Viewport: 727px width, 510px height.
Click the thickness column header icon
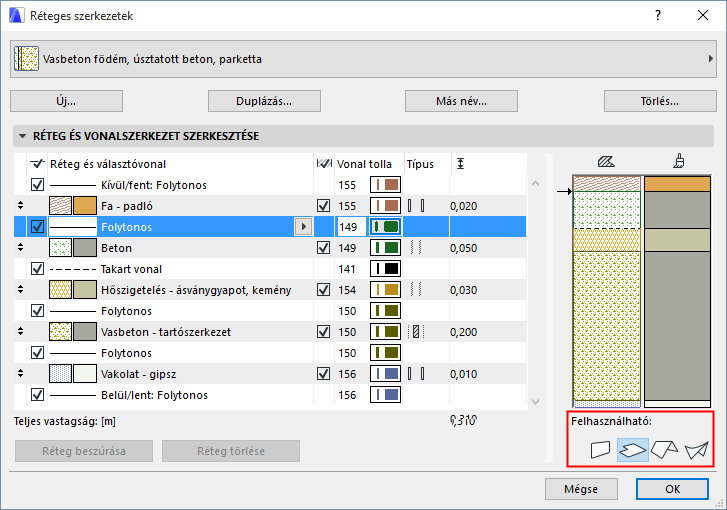point(460,163)
